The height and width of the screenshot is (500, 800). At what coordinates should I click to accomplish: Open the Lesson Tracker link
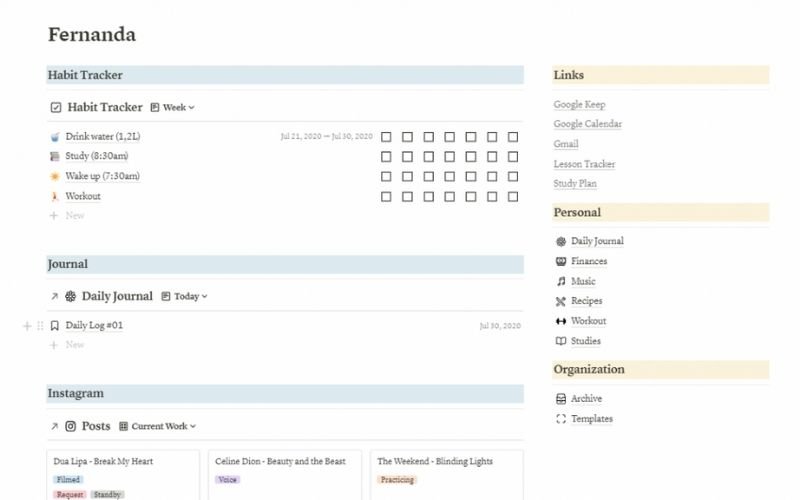click(584, 164)
